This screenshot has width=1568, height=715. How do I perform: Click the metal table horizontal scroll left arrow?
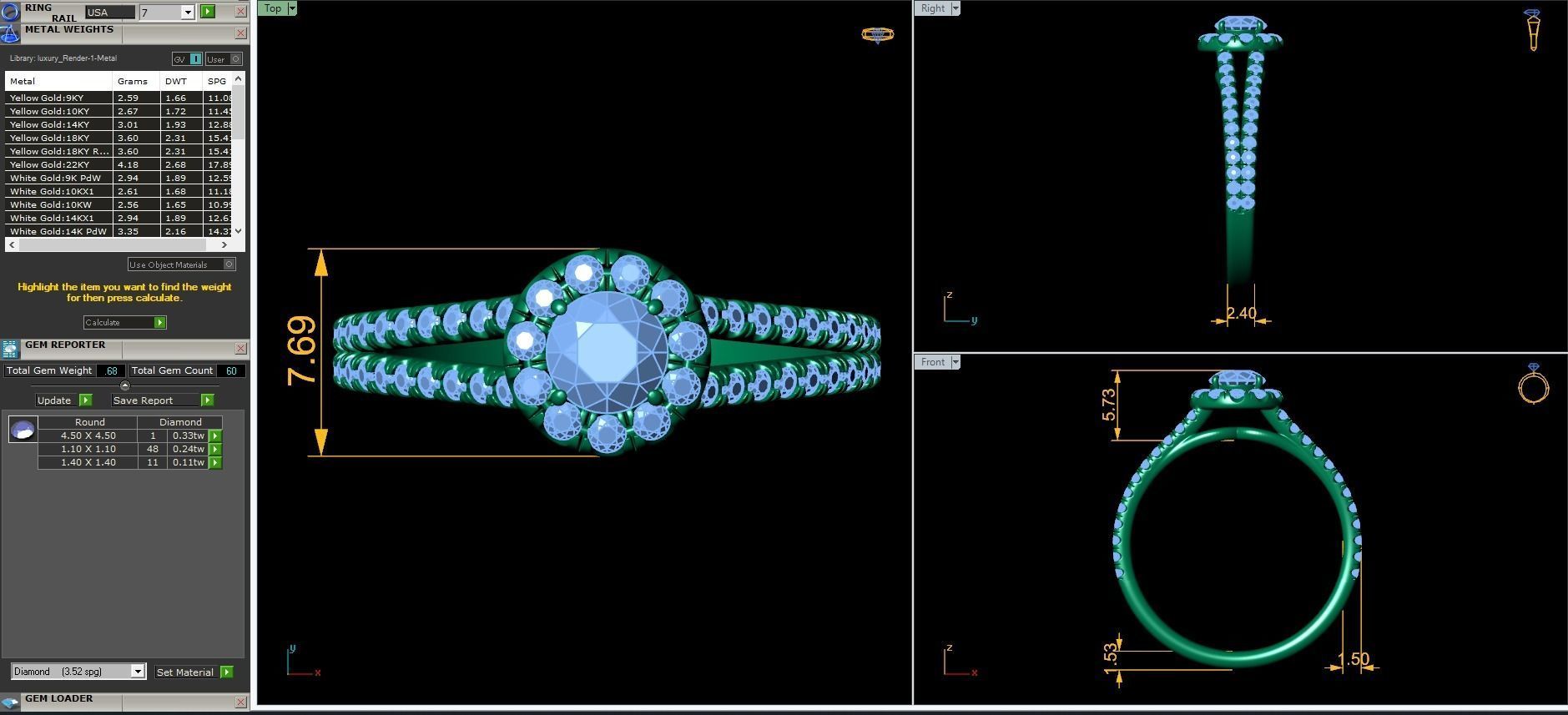(x=11, y=244)
